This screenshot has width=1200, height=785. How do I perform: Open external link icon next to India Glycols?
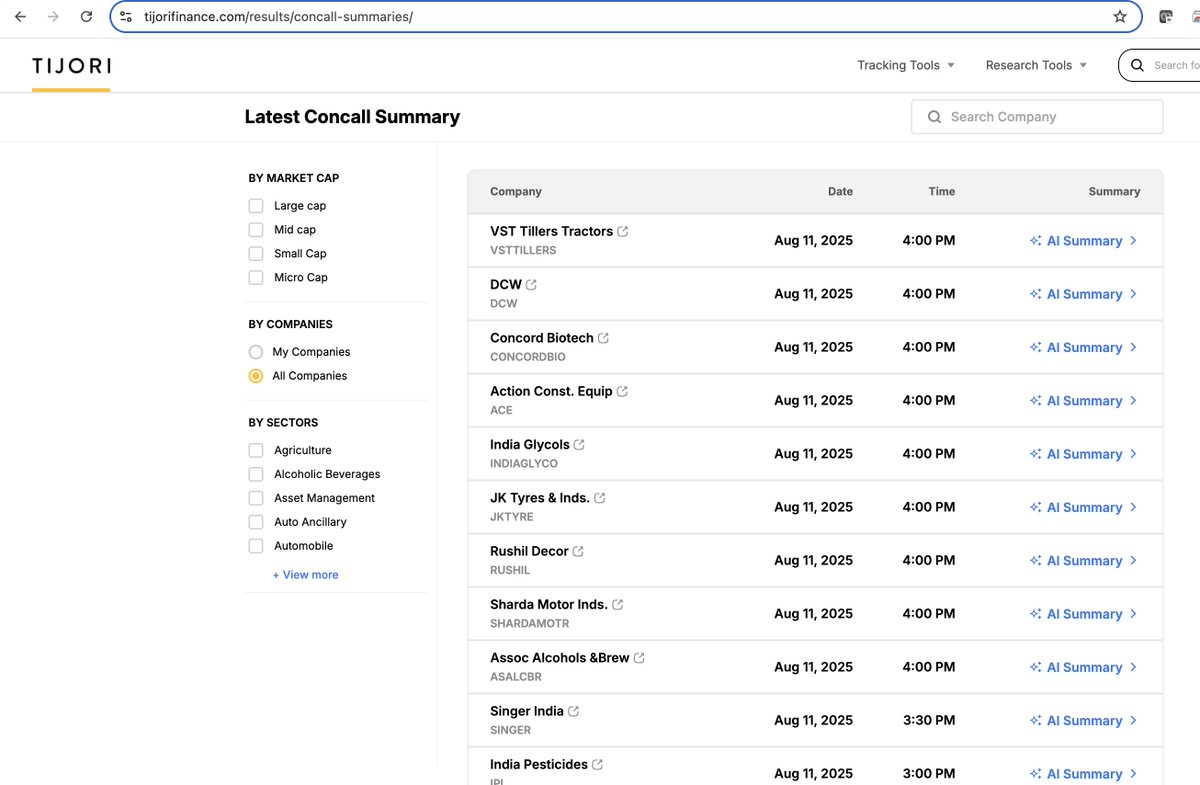click(x=579, y=445)
